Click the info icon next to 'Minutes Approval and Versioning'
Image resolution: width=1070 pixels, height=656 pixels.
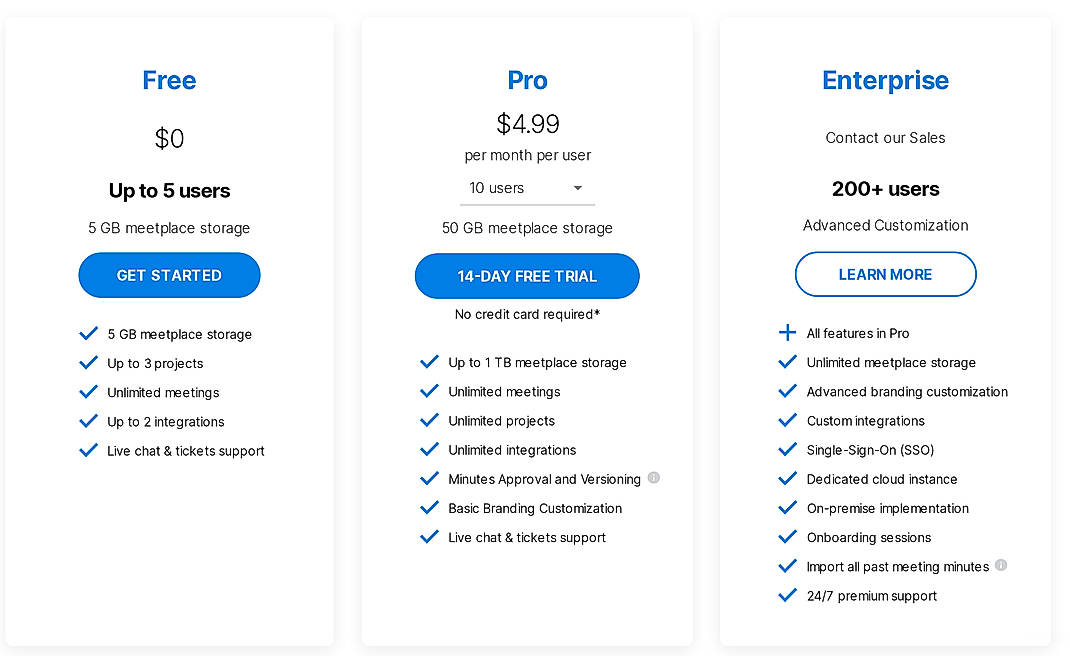654,479
